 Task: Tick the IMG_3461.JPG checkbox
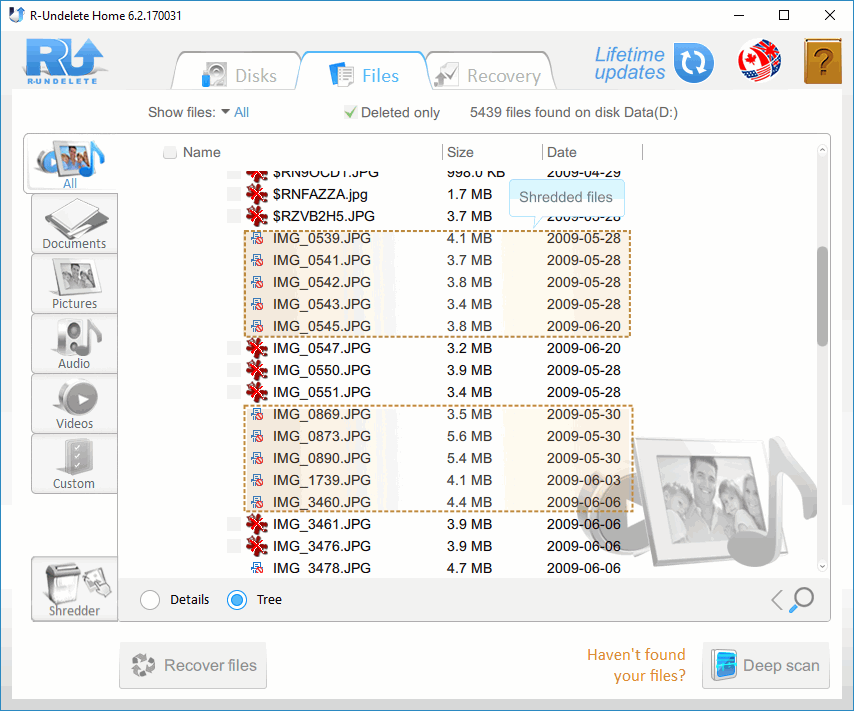(234, 524)
